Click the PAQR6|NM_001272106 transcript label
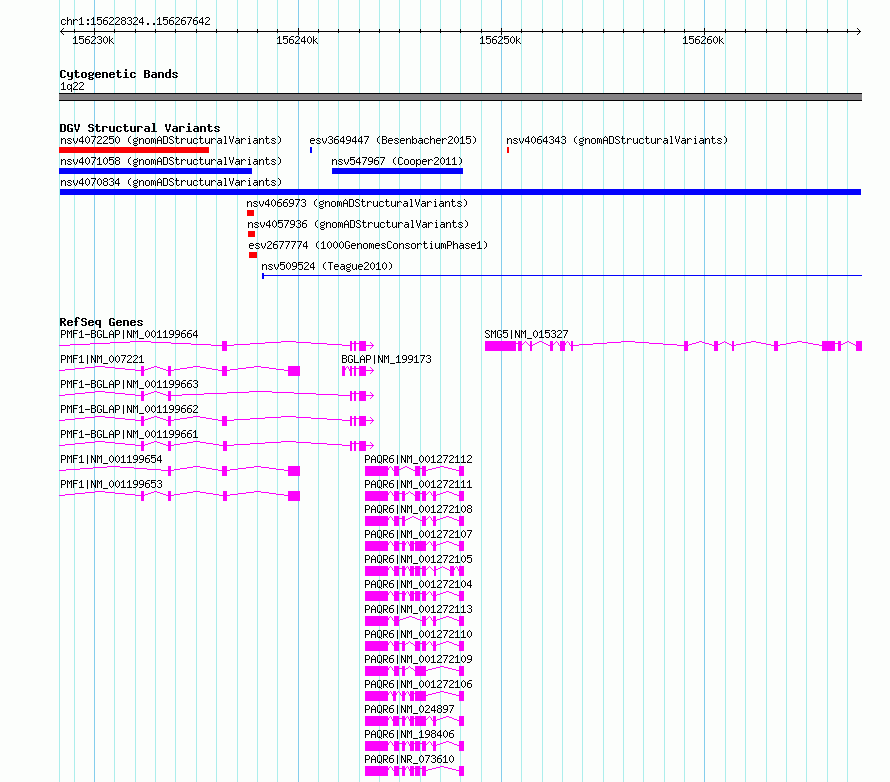The width and height of the screenshot is (890, 782). pyautogui.click(x=418, y=684)
